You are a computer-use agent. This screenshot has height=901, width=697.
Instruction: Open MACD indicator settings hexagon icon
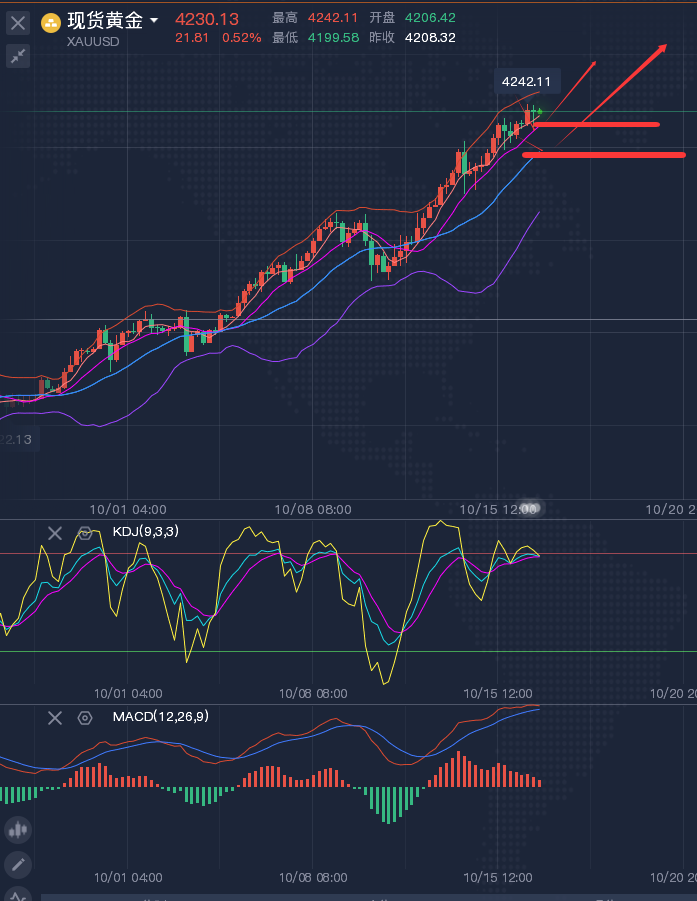coord(85,717)
